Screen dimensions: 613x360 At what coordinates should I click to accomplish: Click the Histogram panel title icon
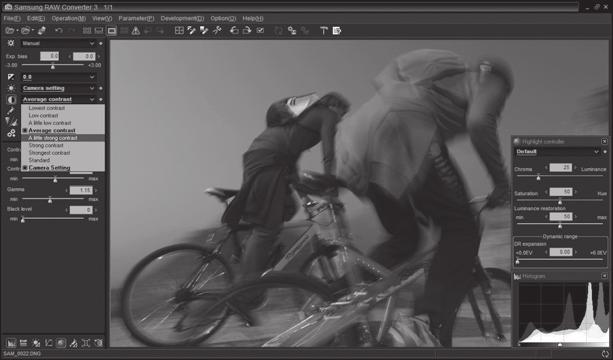(517, 276)
